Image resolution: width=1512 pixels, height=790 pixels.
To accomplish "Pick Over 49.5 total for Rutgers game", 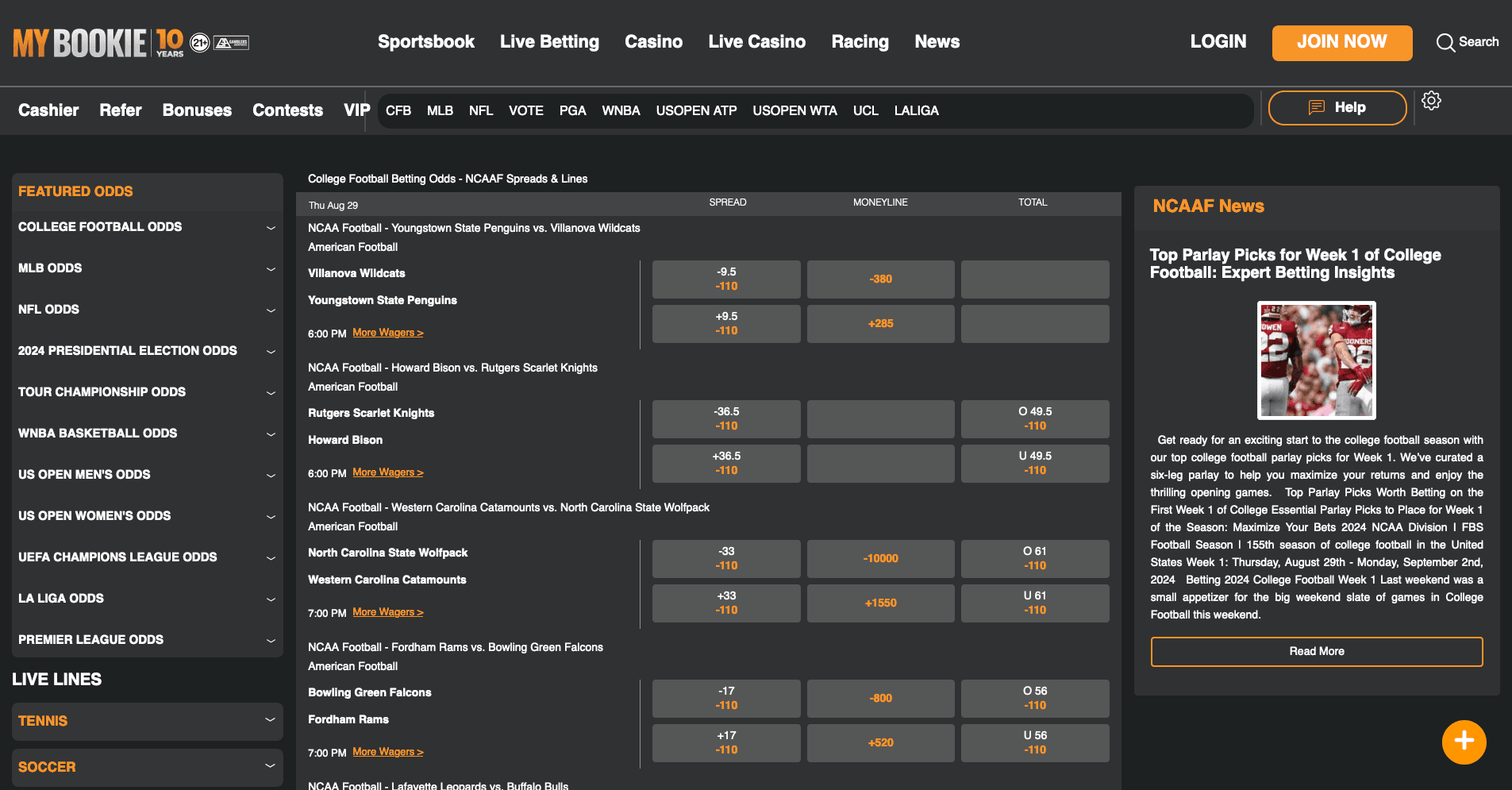I will coord(1035,418).
